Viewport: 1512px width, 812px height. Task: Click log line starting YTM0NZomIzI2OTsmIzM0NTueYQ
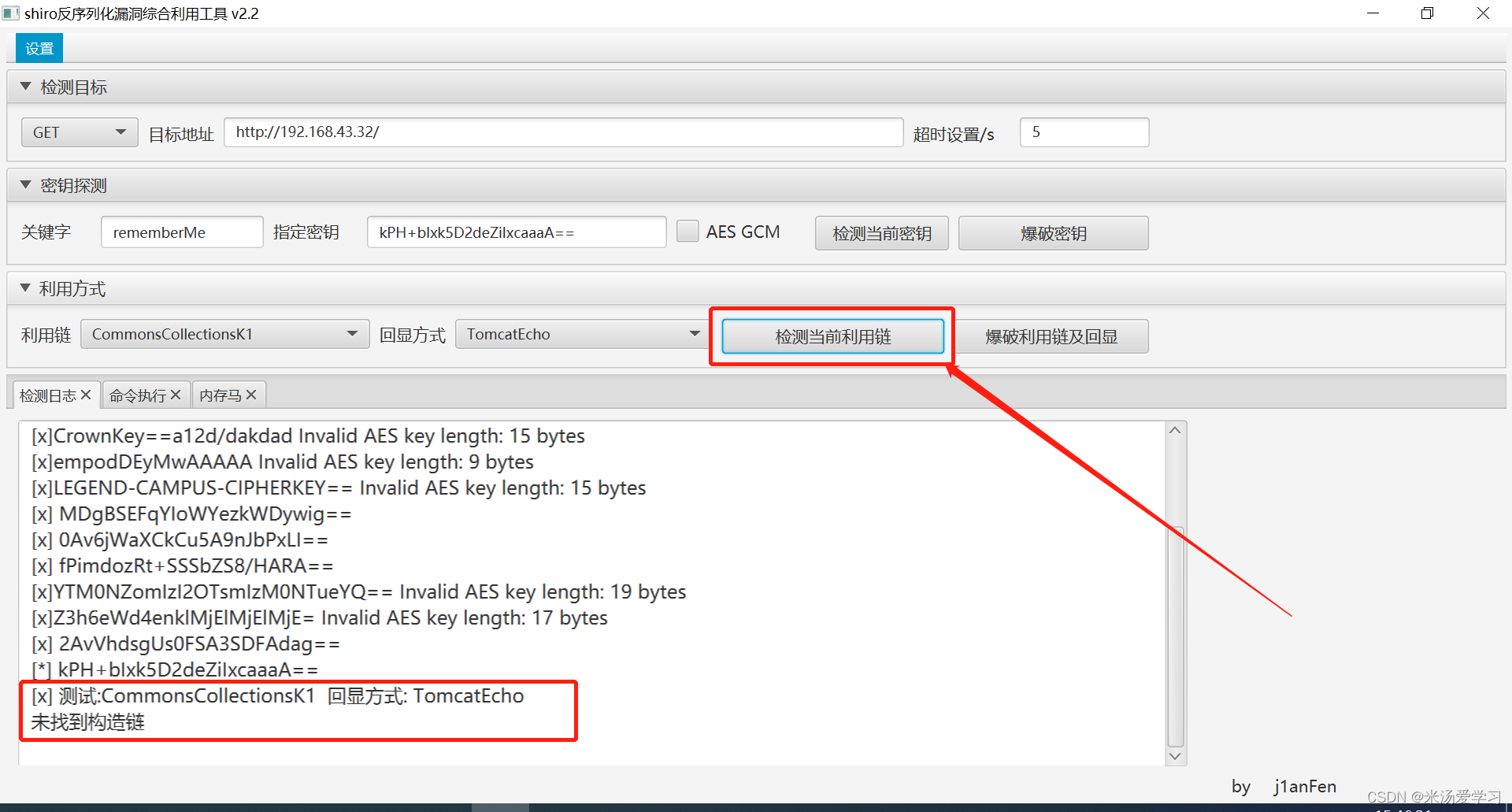[359, 592]
